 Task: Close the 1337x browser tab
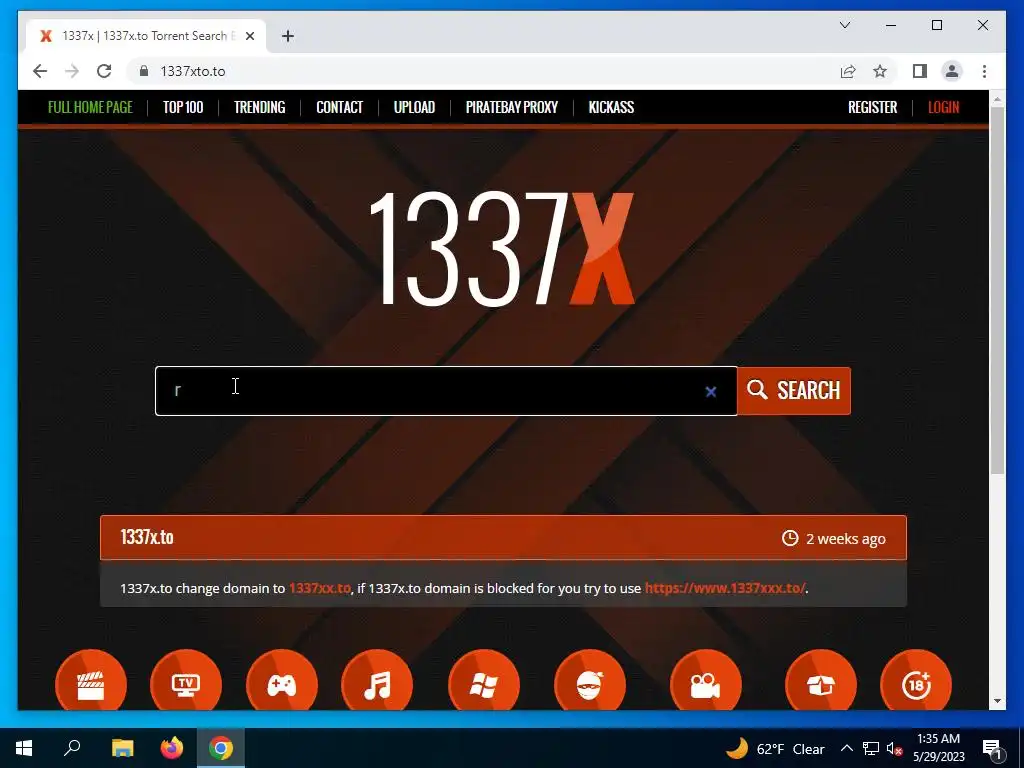tap(249, 36)
